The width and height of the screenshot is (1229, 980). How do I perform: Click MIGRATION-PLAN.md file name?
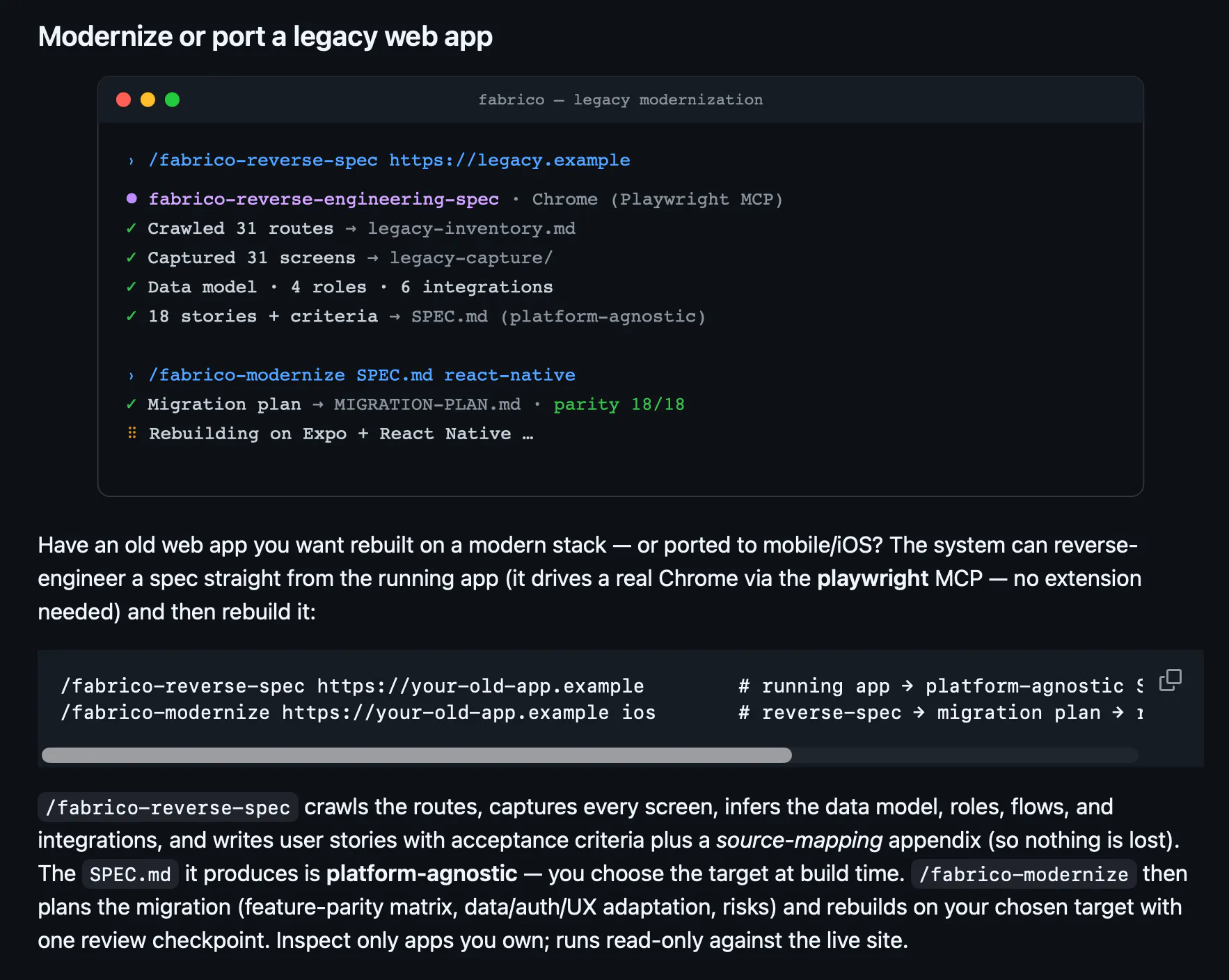(427, 404)
